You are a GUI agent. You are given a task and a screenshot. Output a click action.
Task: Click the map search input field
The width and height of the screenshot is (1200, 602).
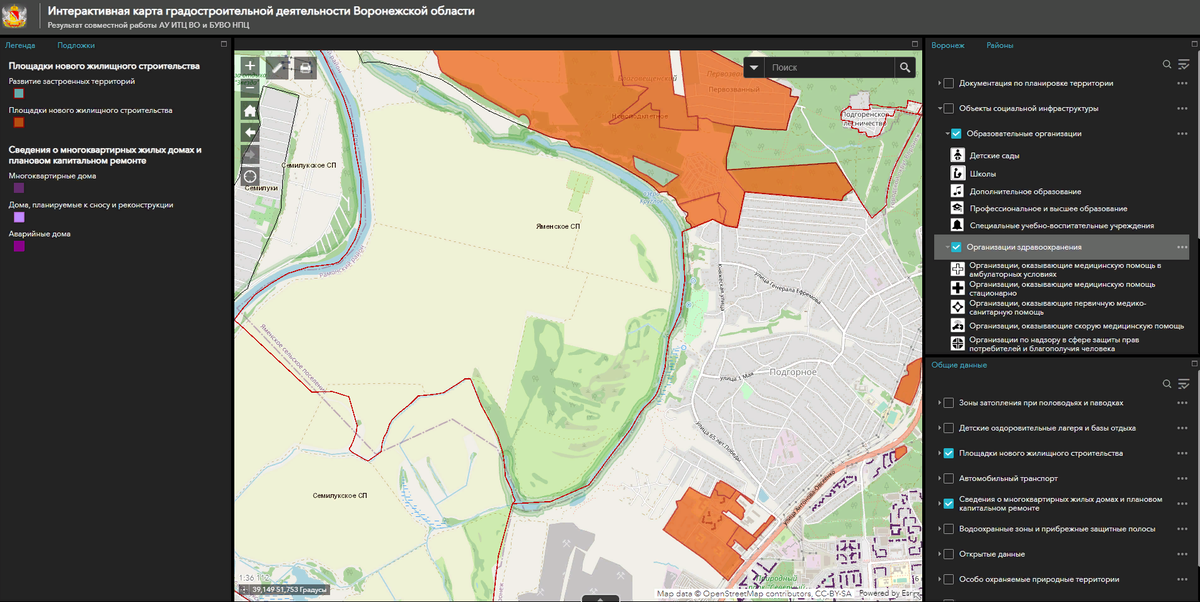829,67
